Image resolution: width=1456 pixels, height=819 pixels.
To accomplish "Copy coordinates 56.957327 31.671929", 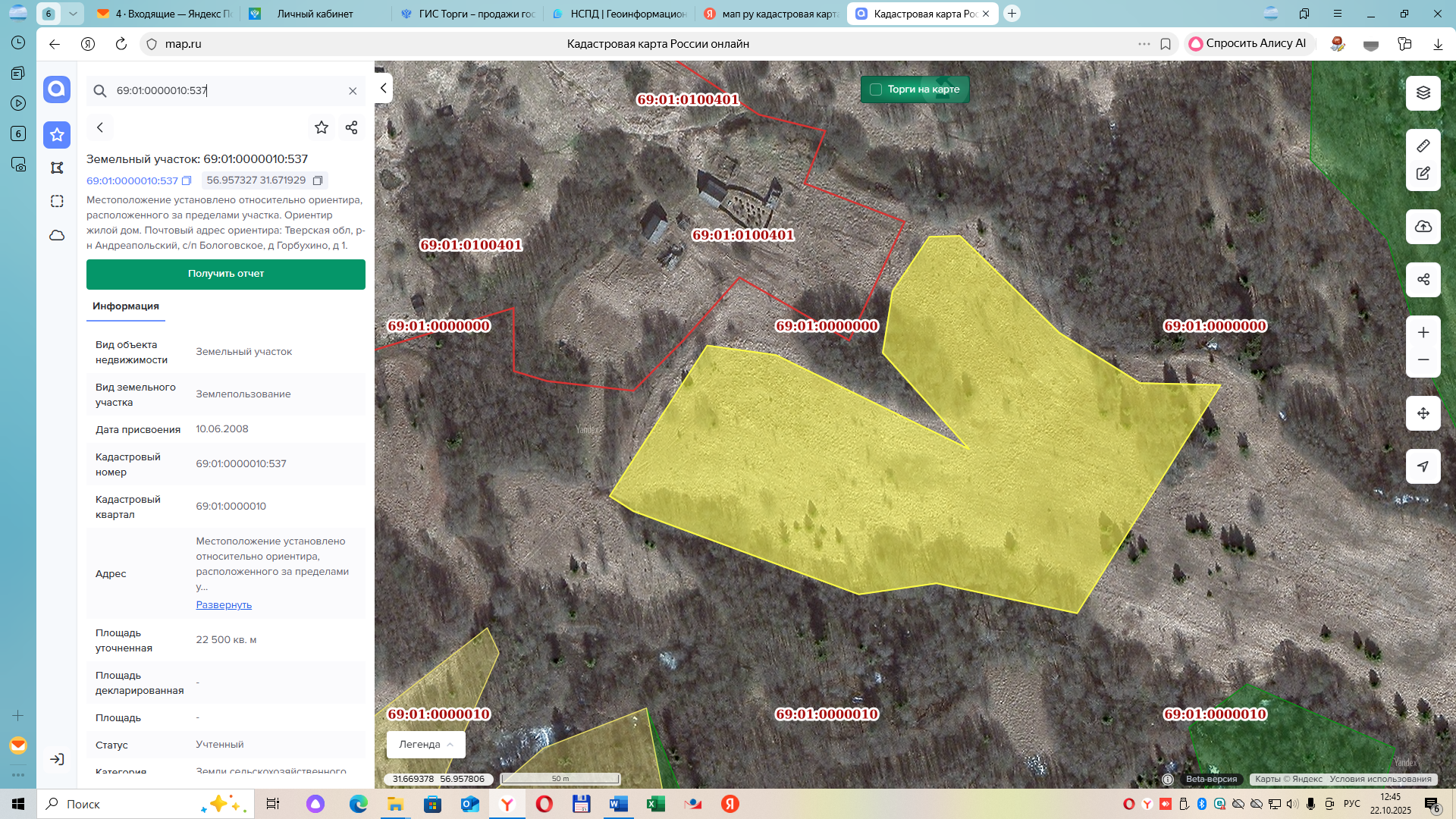I will [x=318, y=180].
